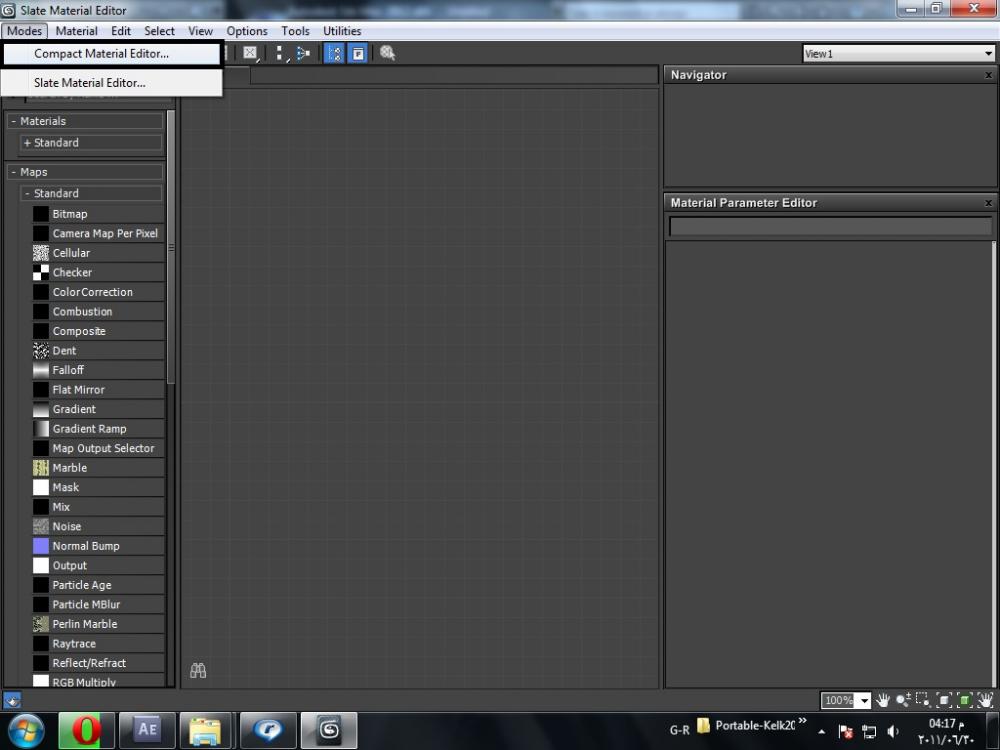This screenshot has height=750, width=1000.
Task: Open the Opera browser from the taskbar
Action: pyautogui.click(x=86, y=730)
